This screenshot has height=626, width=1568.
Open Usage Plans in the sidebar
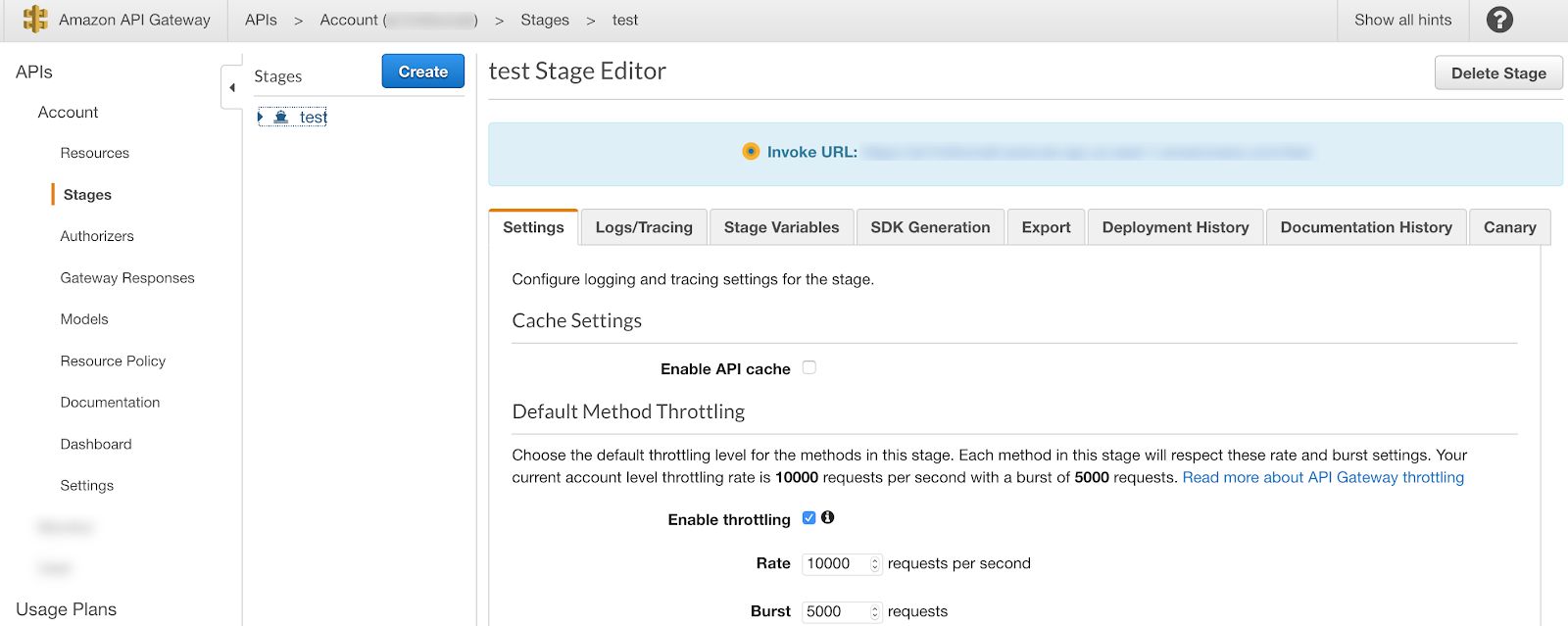66,609
